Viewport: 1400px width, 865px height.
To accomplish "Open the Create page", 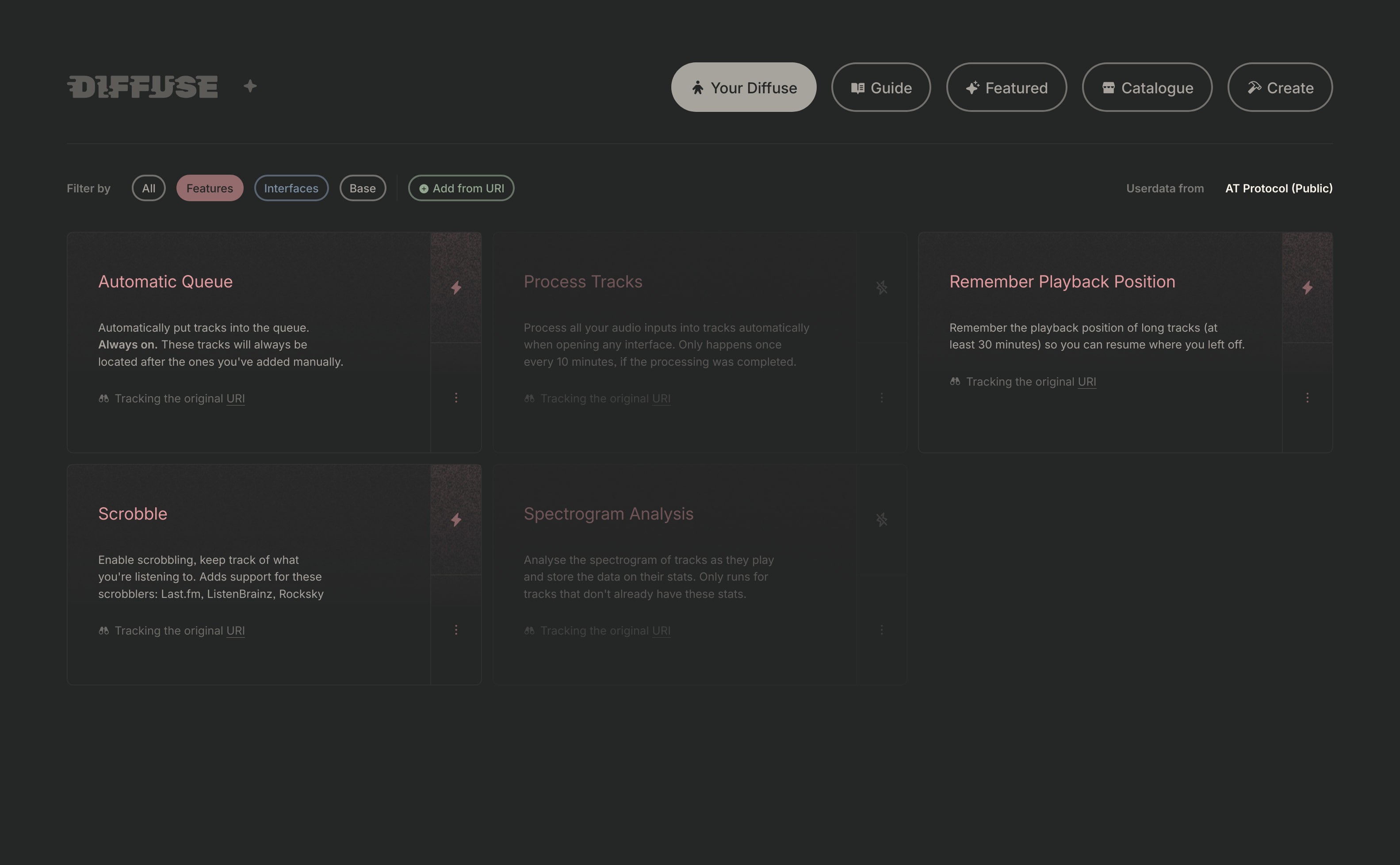I will pyautogui.click(x=1280, y=88).
